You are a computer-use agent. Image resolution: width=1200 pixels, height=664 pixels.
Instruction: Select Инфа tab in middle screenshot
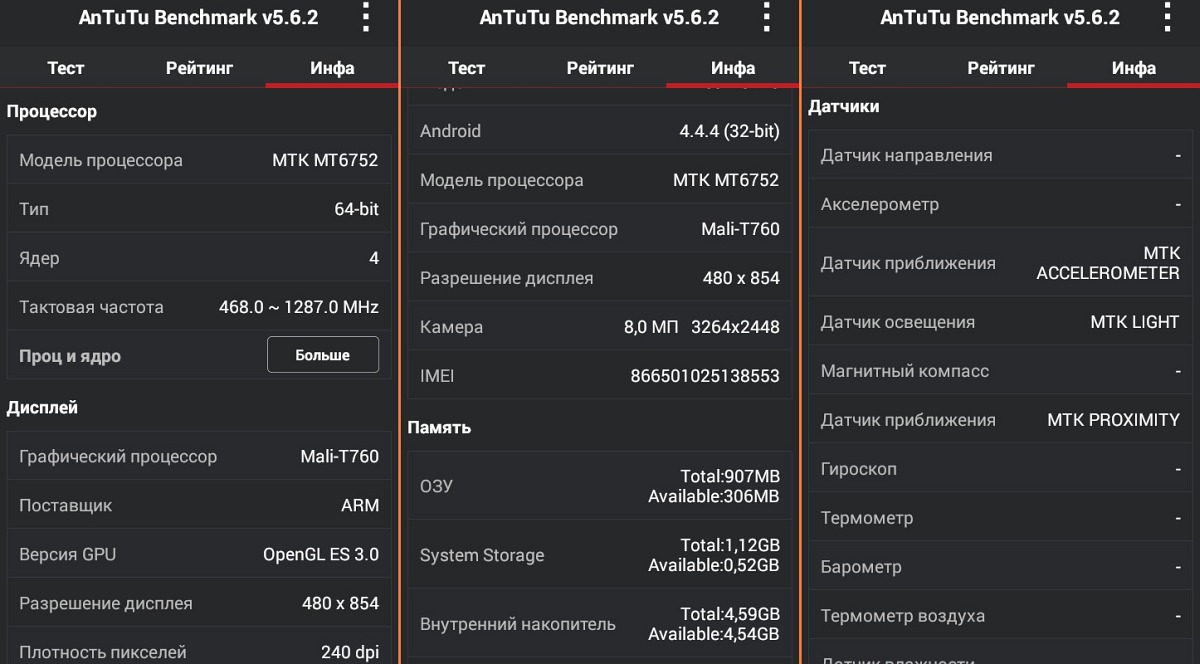pyautogui.click(x=733, y=68)
